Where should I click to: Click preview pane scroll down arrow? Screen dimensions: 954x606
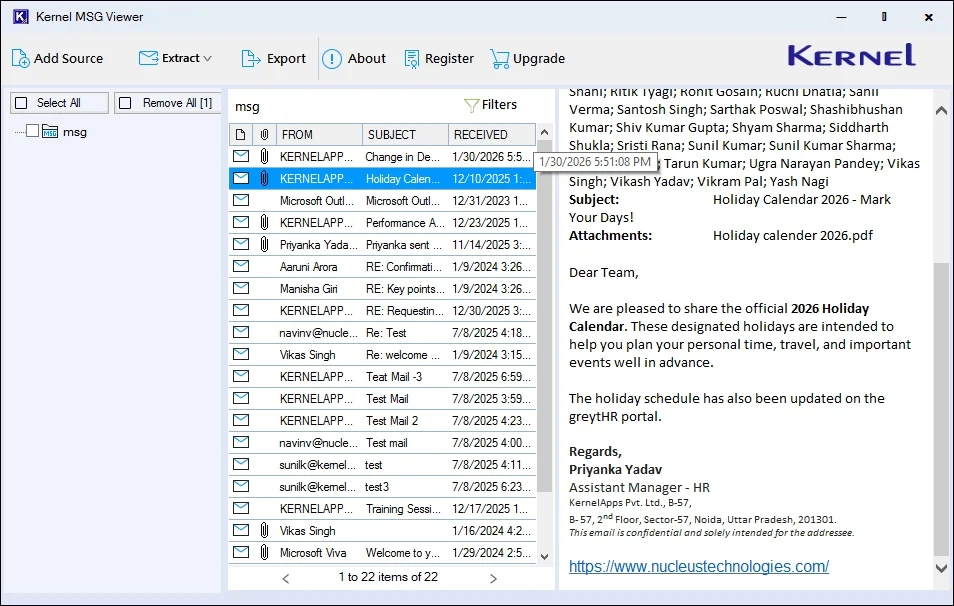point(941,568)
